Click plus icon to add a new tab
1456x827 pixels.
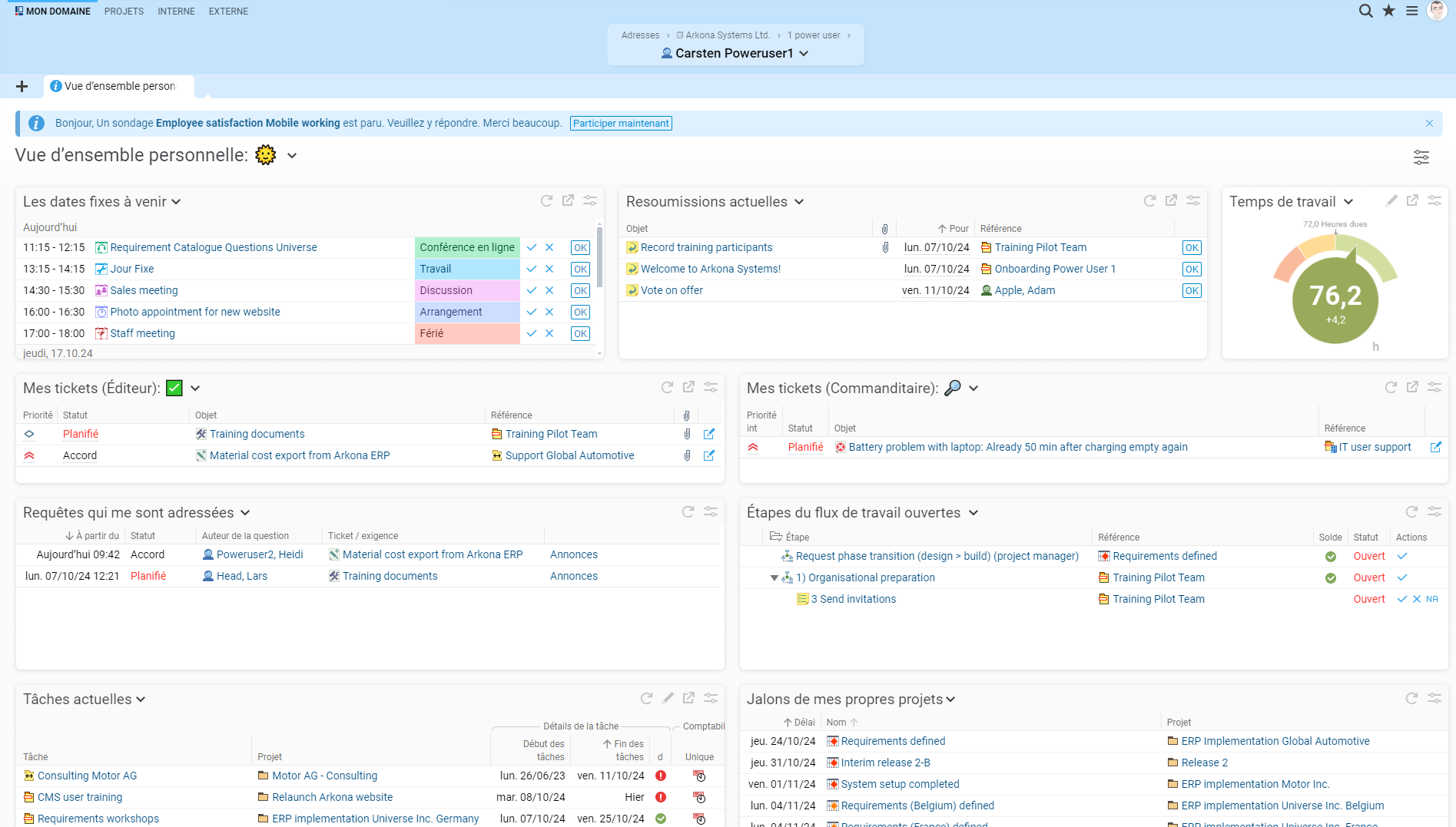(22, 86)
